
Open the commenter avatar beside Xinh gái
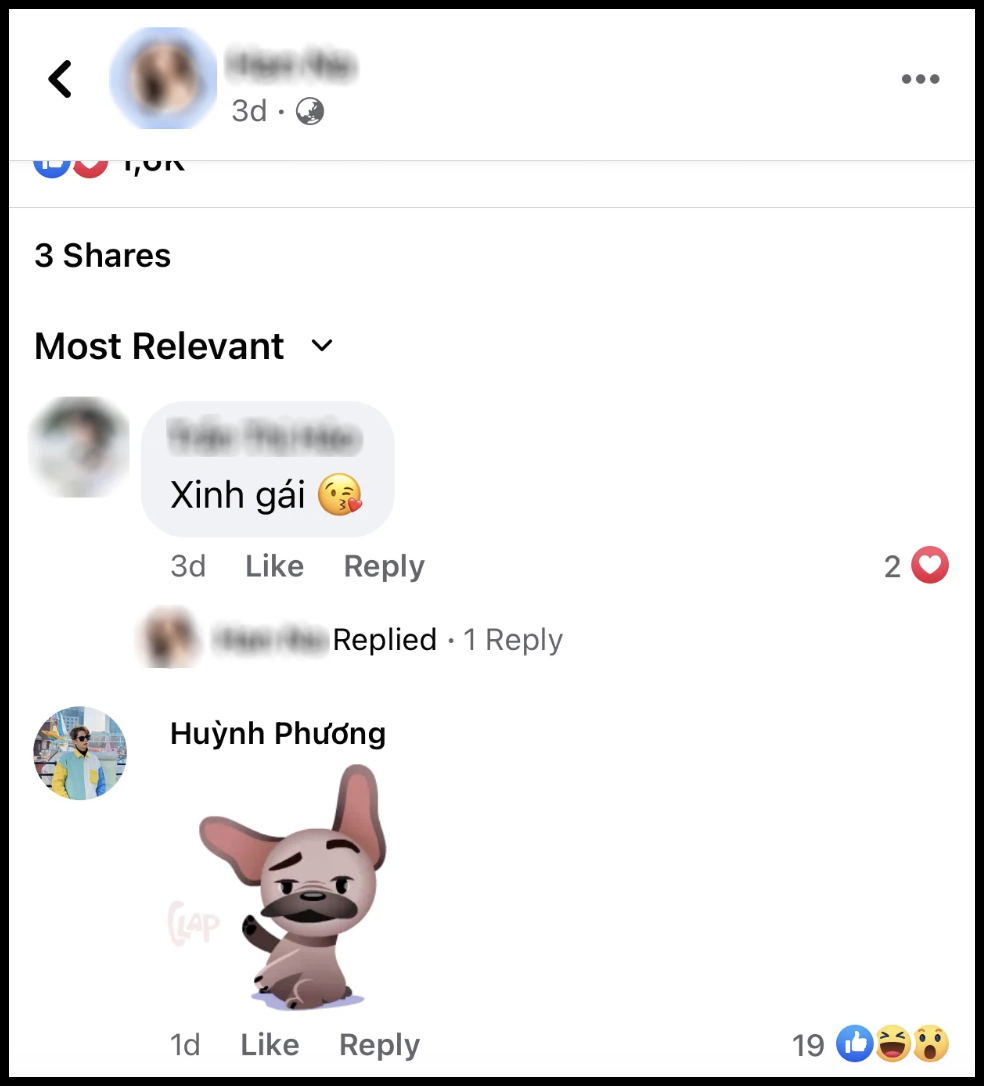(x=79, y=447)
